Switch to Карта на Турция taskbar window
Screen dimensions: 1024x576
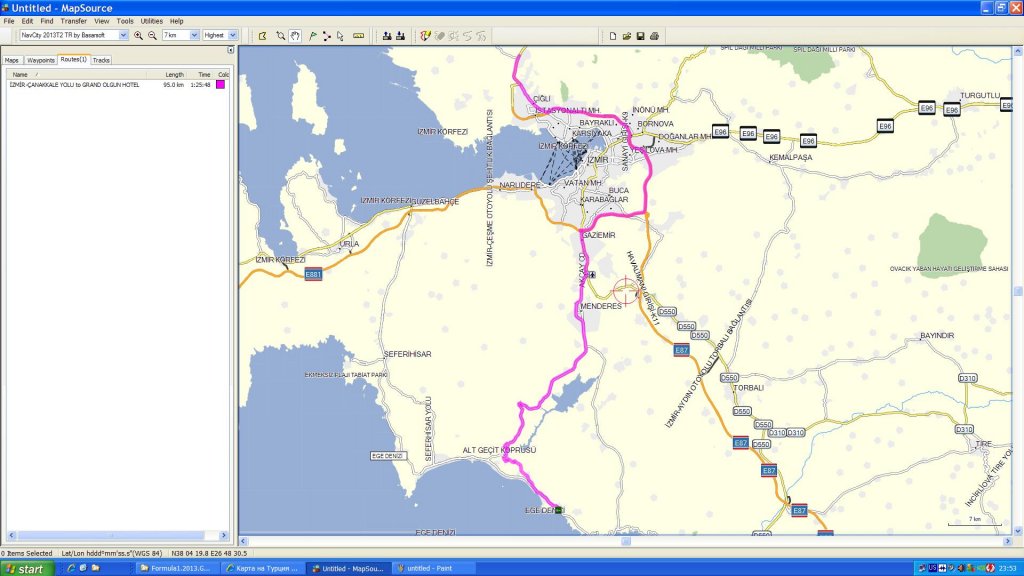coord(262,568)
